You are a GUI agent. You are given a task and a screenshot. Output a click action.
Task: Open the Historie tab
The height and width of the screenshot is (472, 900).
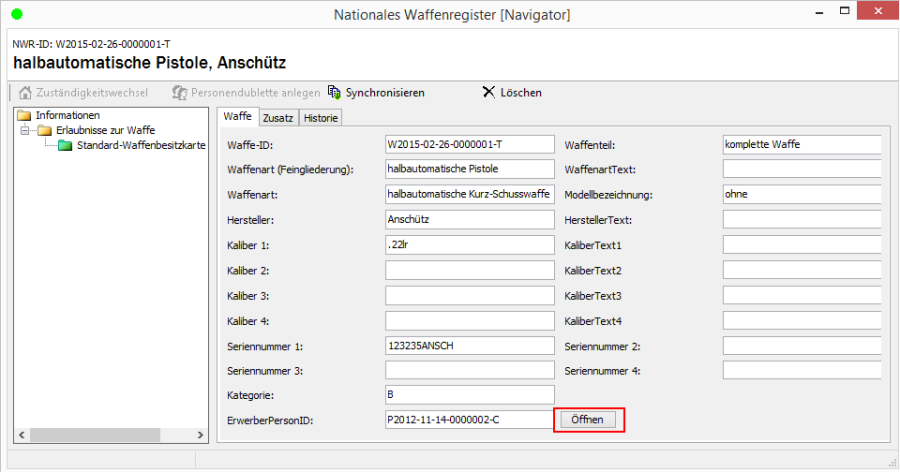(x=321, y=118)
